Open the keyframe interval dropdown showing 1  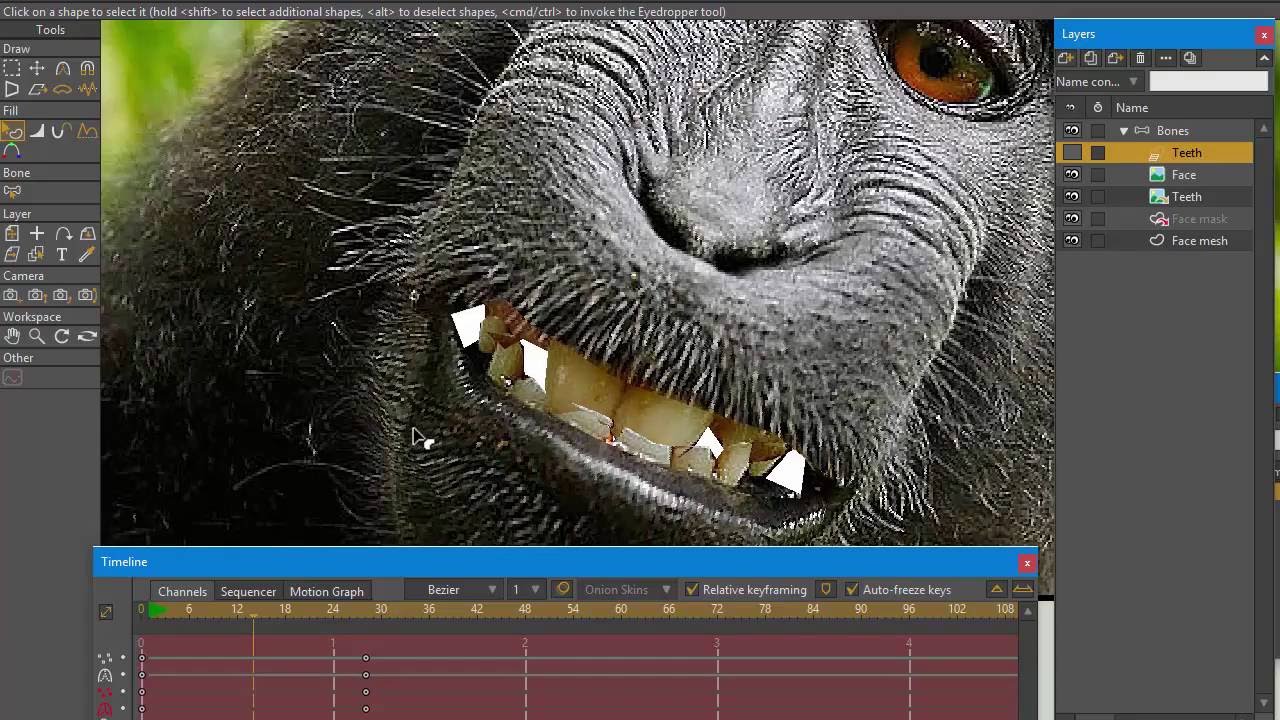[x=524, y=590]
